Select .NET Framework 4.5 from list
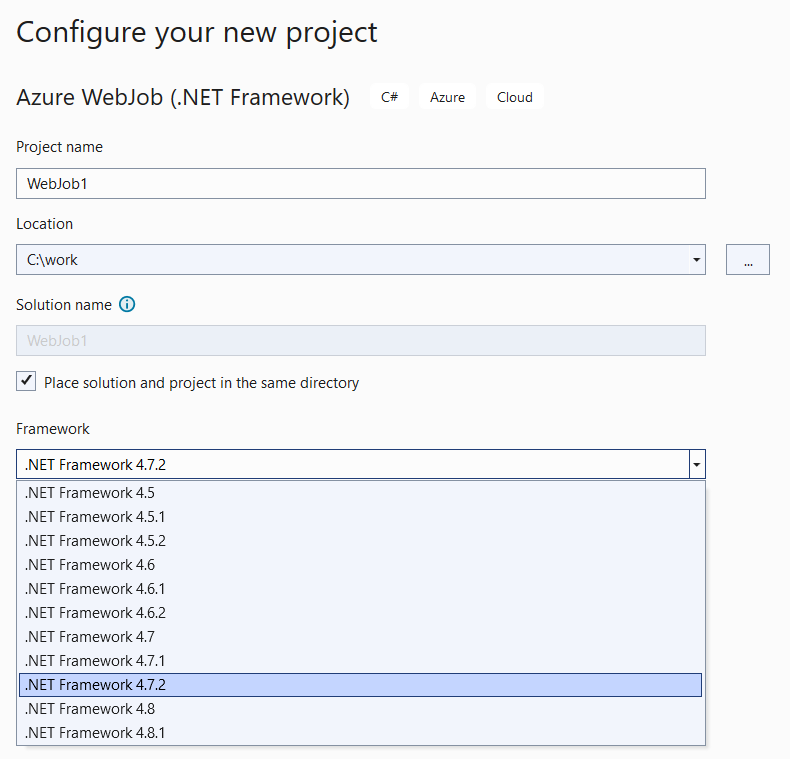 click(x=361, y=493)
